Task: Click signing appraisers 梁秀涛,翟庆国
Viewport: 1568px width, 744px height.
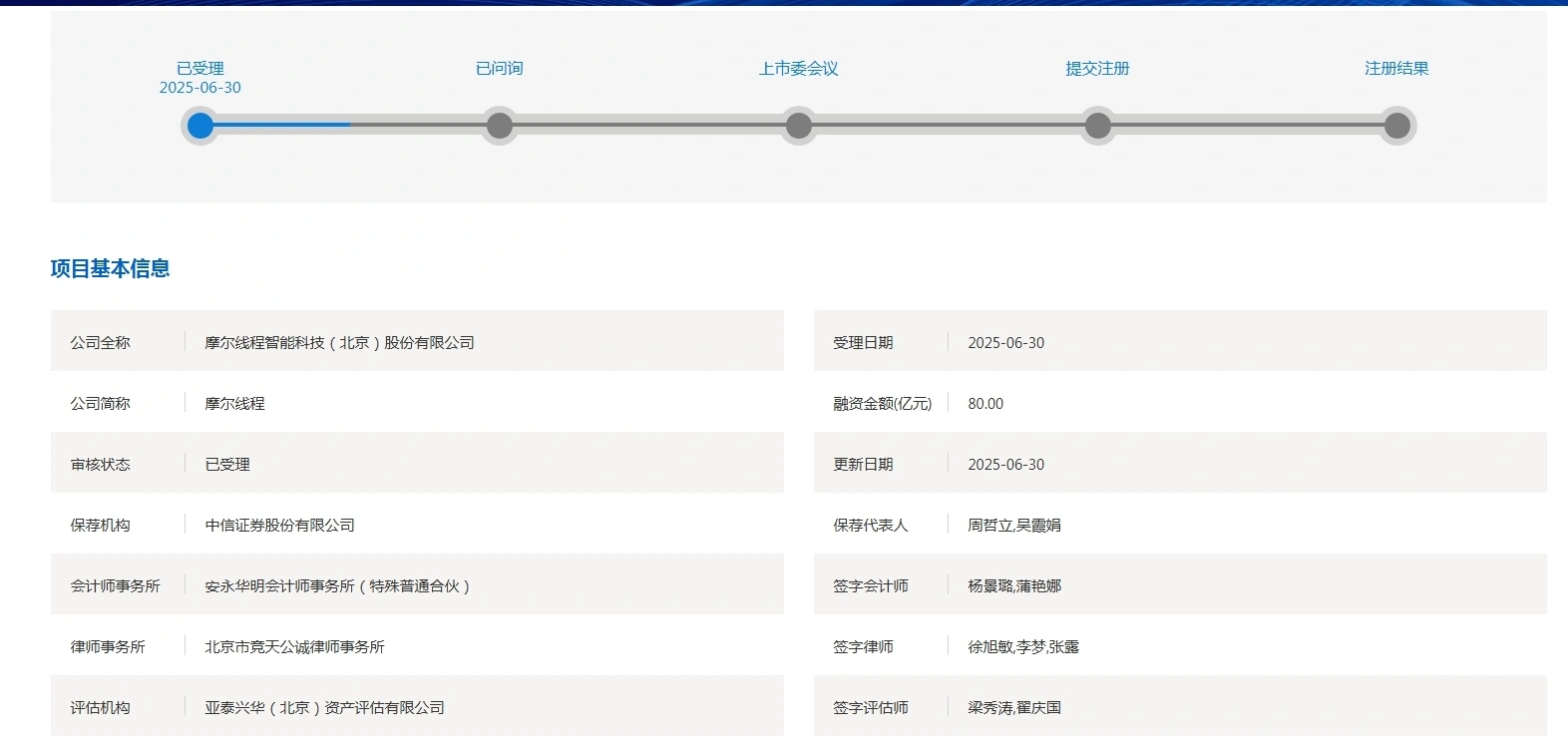Action: [x=1014, y=707]
